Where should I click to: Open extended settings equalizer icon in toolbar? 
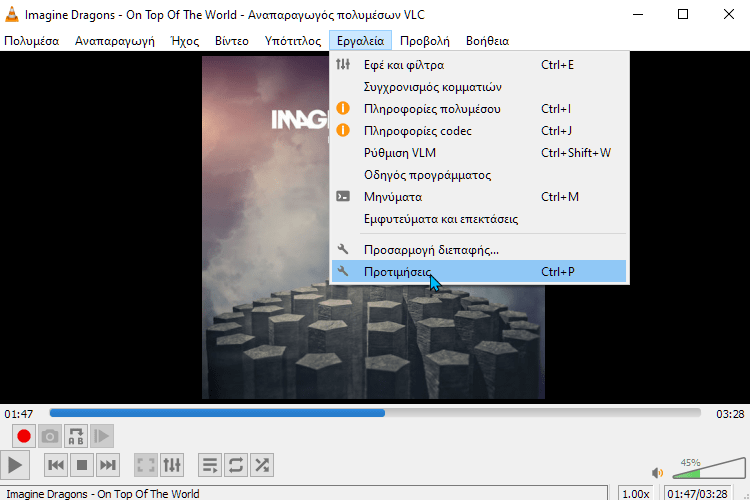point(172,465)
